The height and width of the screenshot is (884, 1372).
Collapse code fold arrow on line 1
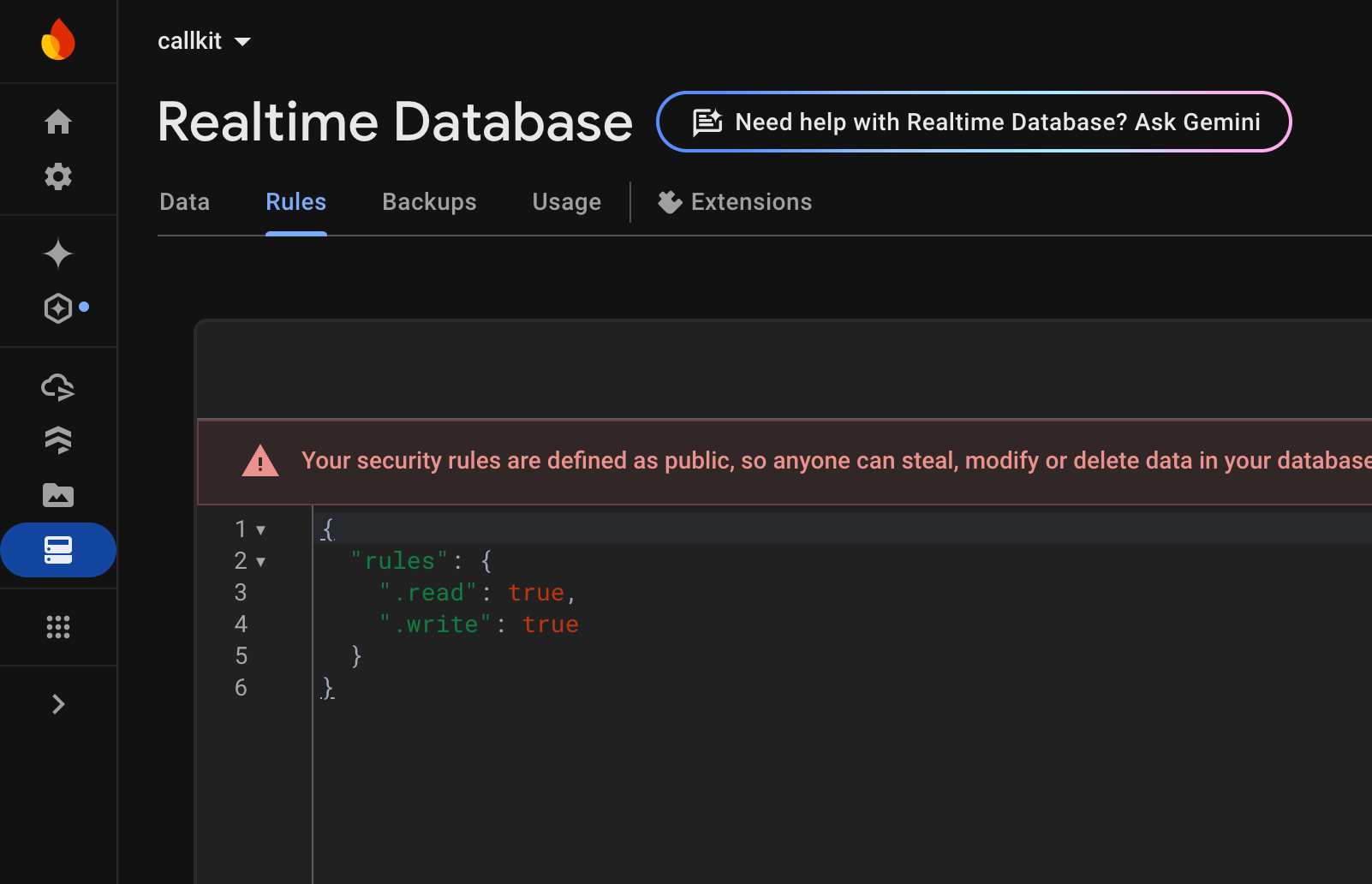tap(260, 530)
